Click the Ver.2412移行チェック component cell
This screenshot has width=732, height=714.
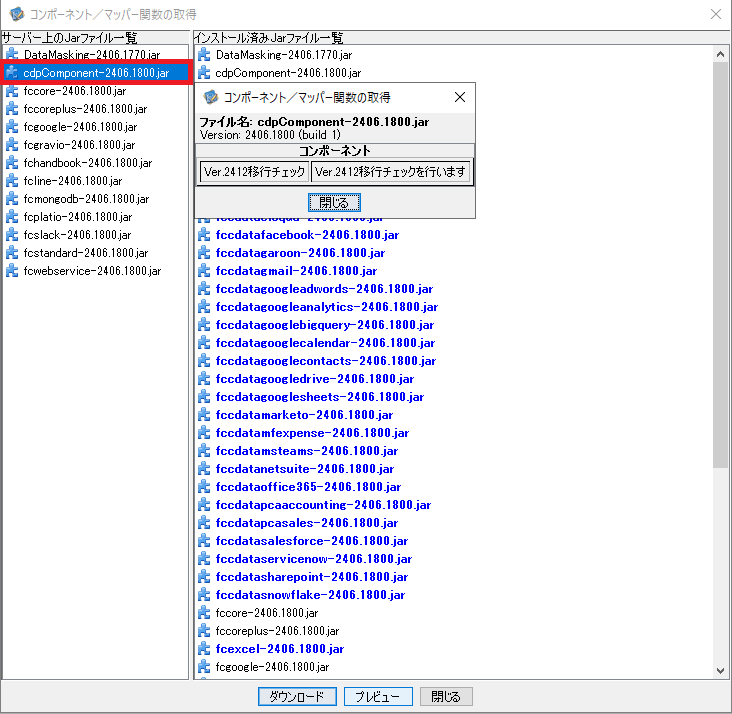253,172
